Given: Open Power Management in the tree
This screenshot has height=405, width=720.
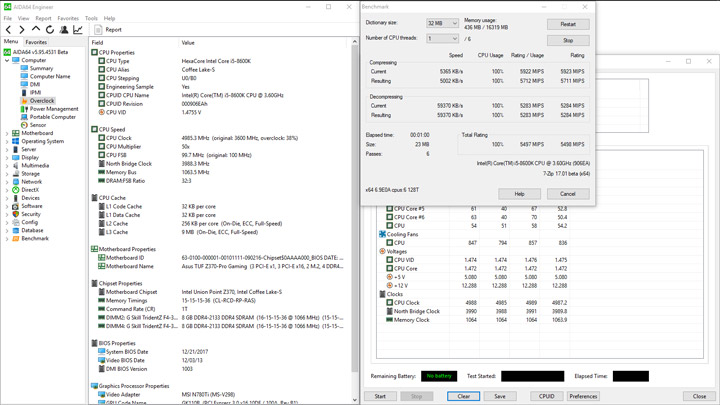Looking at the screenshot, I should click(54, 109).
